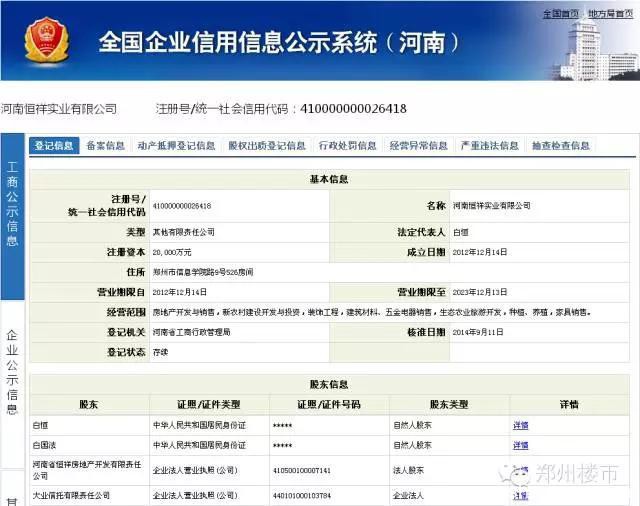Click the 股东信息 section header
640x506 pixels.
tap(329, 384)
